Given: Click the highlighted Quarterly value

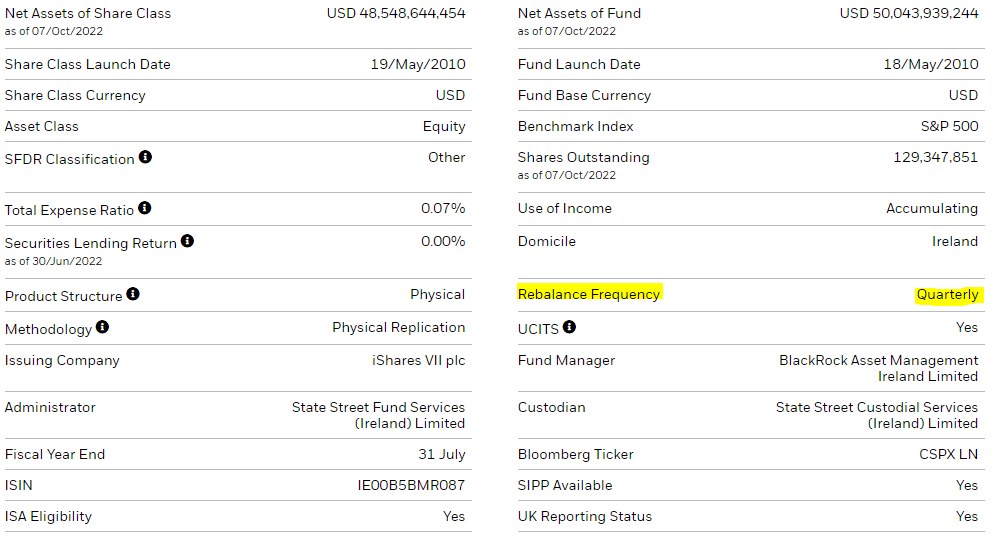Looking at the screenshot, I should click(x=947, y=295).
